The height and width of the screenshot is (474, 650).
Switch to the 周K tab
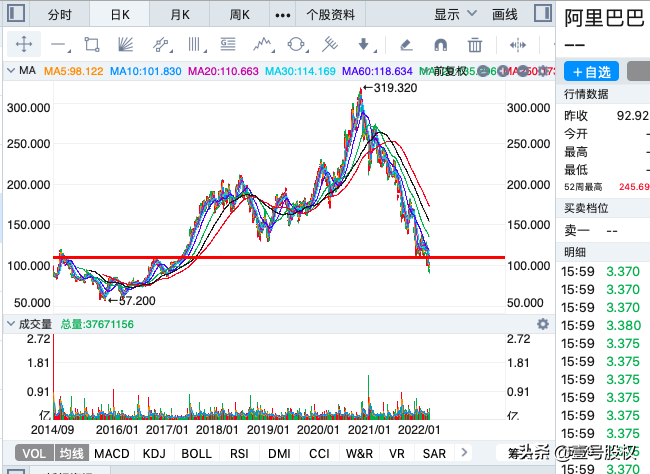[x=240, y=15]
